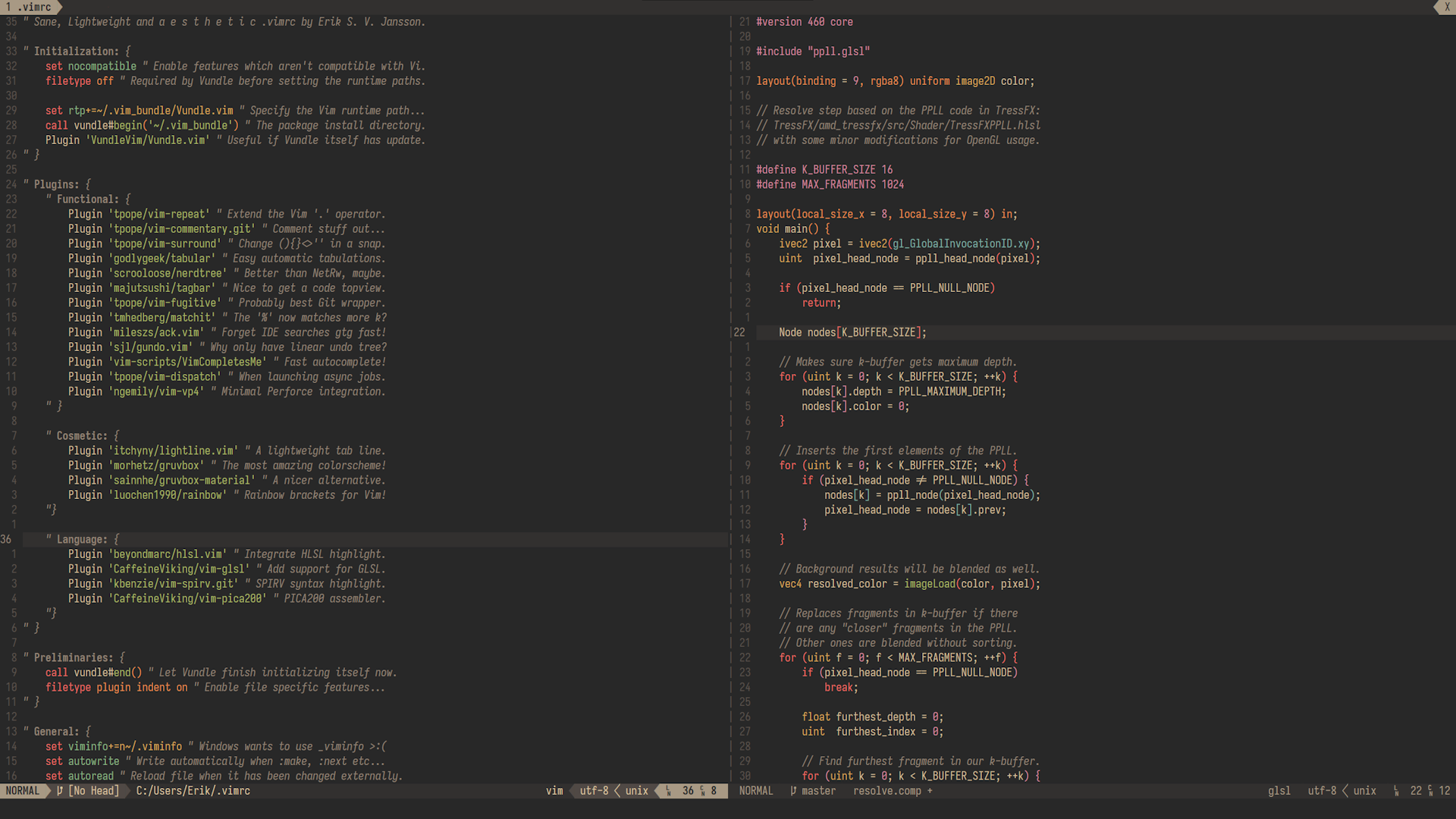This screenshot has height=819, width=1456.
Task: Click the line number icon in left statusline
Action: tap(668, 791)
